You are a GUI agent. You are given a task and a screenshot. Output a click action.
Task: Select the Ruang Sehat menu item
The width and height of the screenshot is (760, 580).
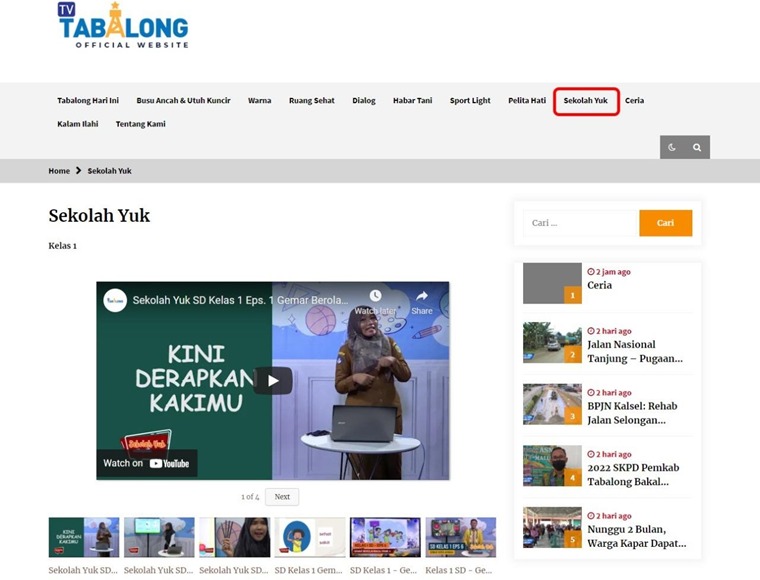click(x=312, y=101)
